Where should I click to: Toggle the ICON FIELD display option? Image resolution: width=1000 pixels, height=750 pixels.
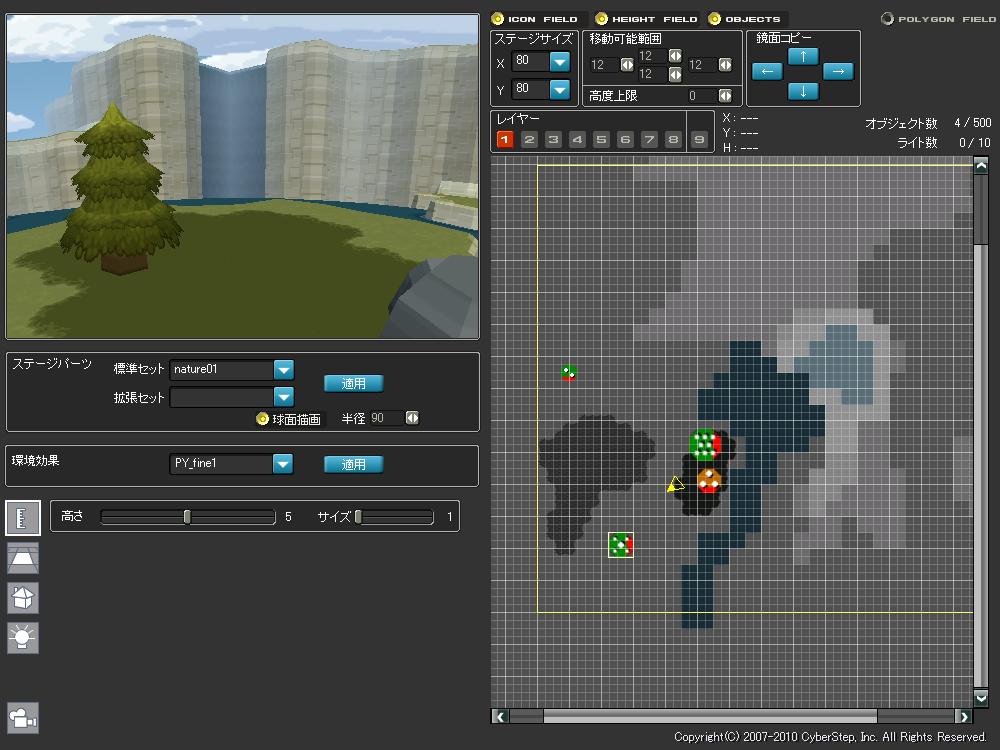[497, 19]
